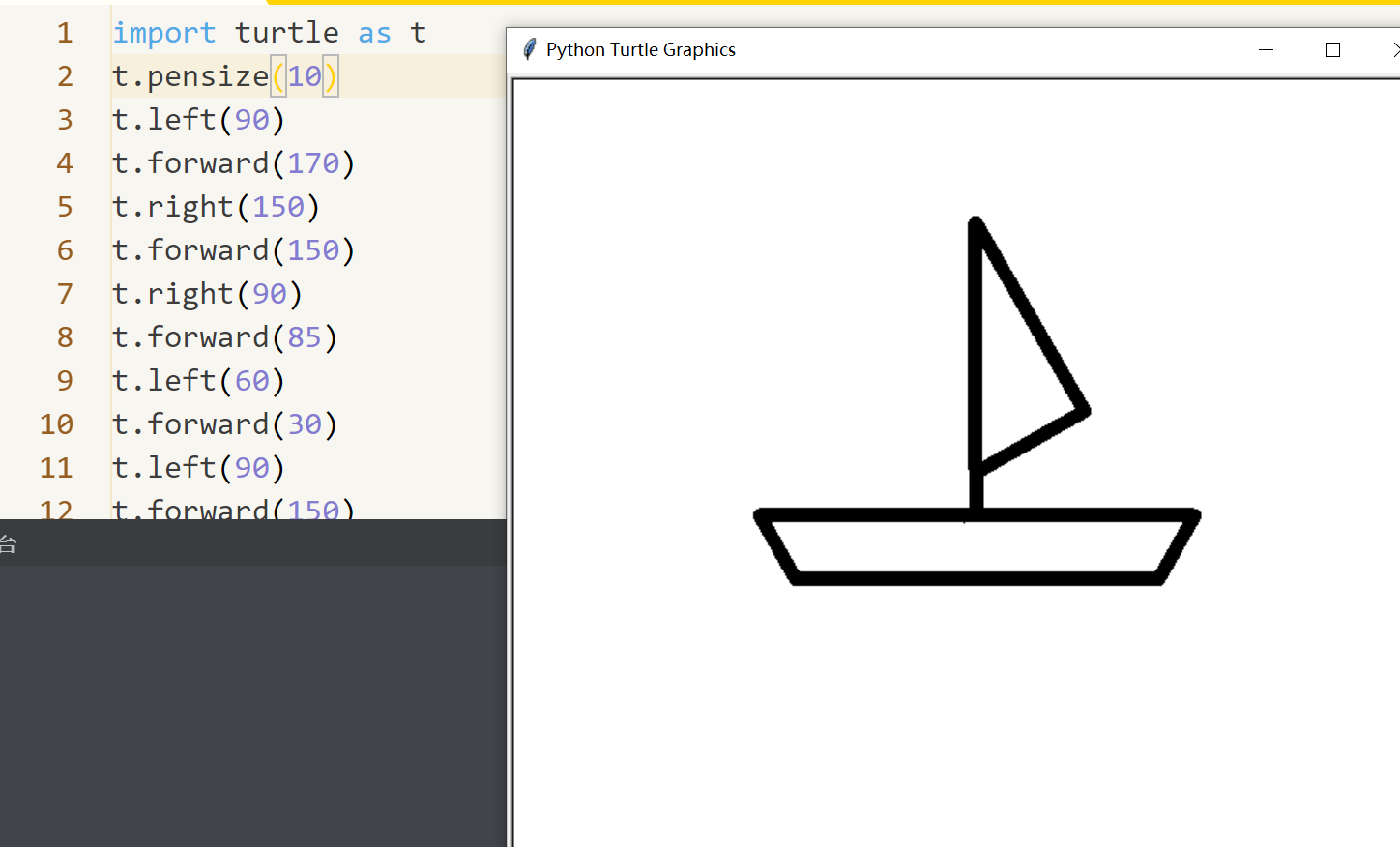Click the t.left(60) statement on line 9
Viewport: 1400px width, 847px height.
click(198, 381)
